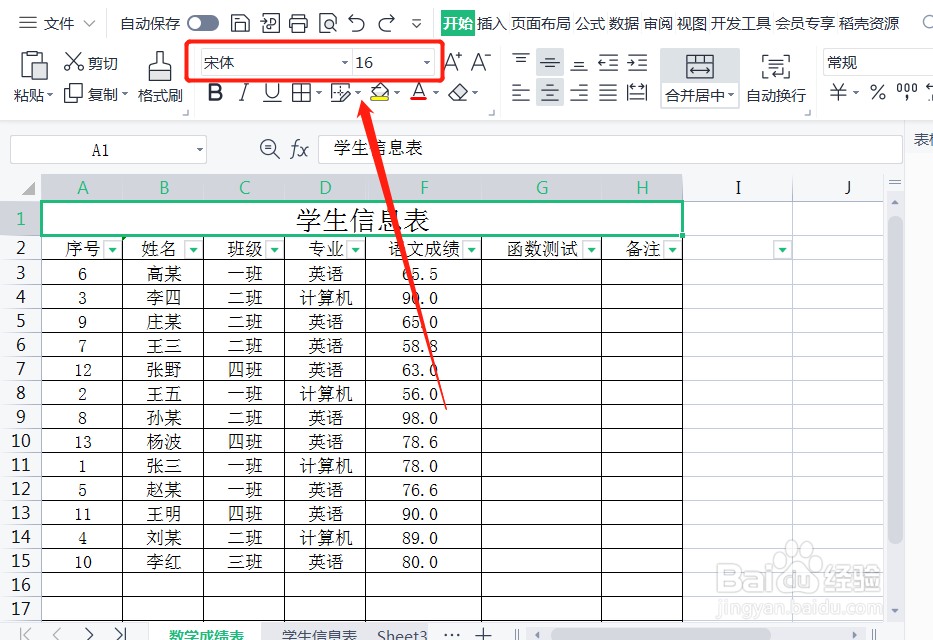Open the 文件 menu
The height and width of the screenshot is (640, 933).
[x=58, y=22]
